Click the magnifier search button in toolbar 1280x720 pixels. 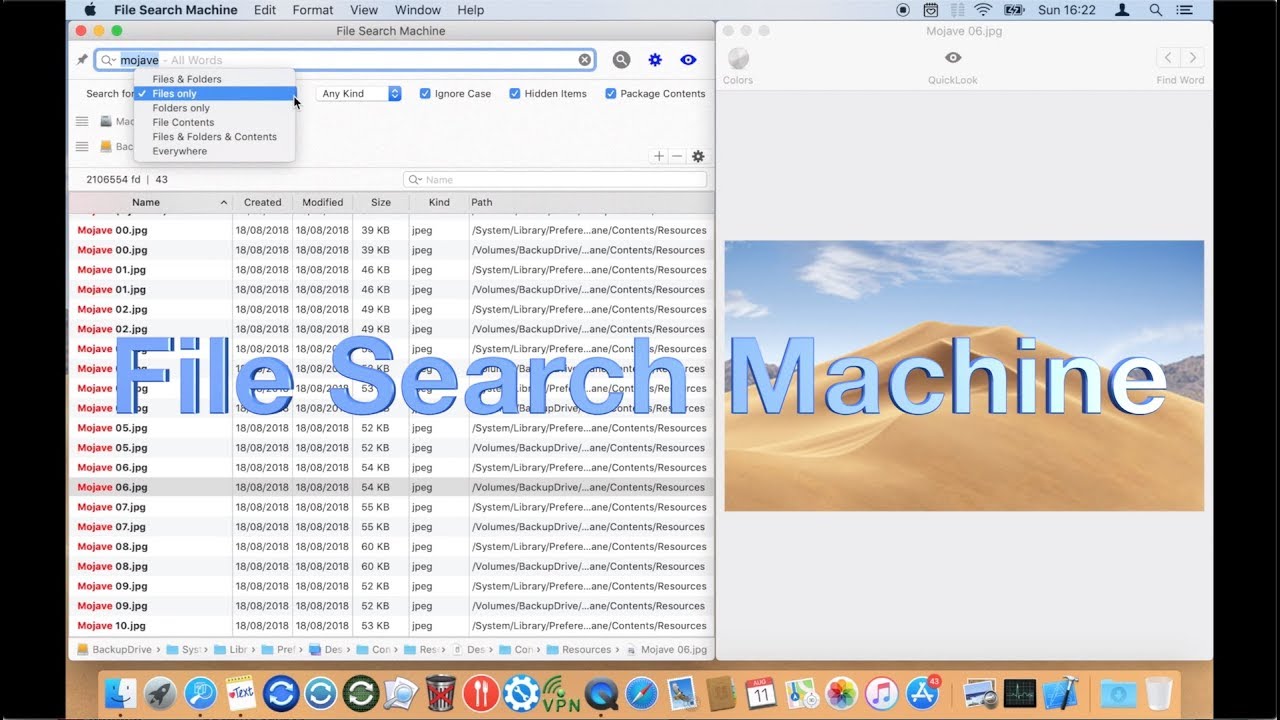pos(621,60)
